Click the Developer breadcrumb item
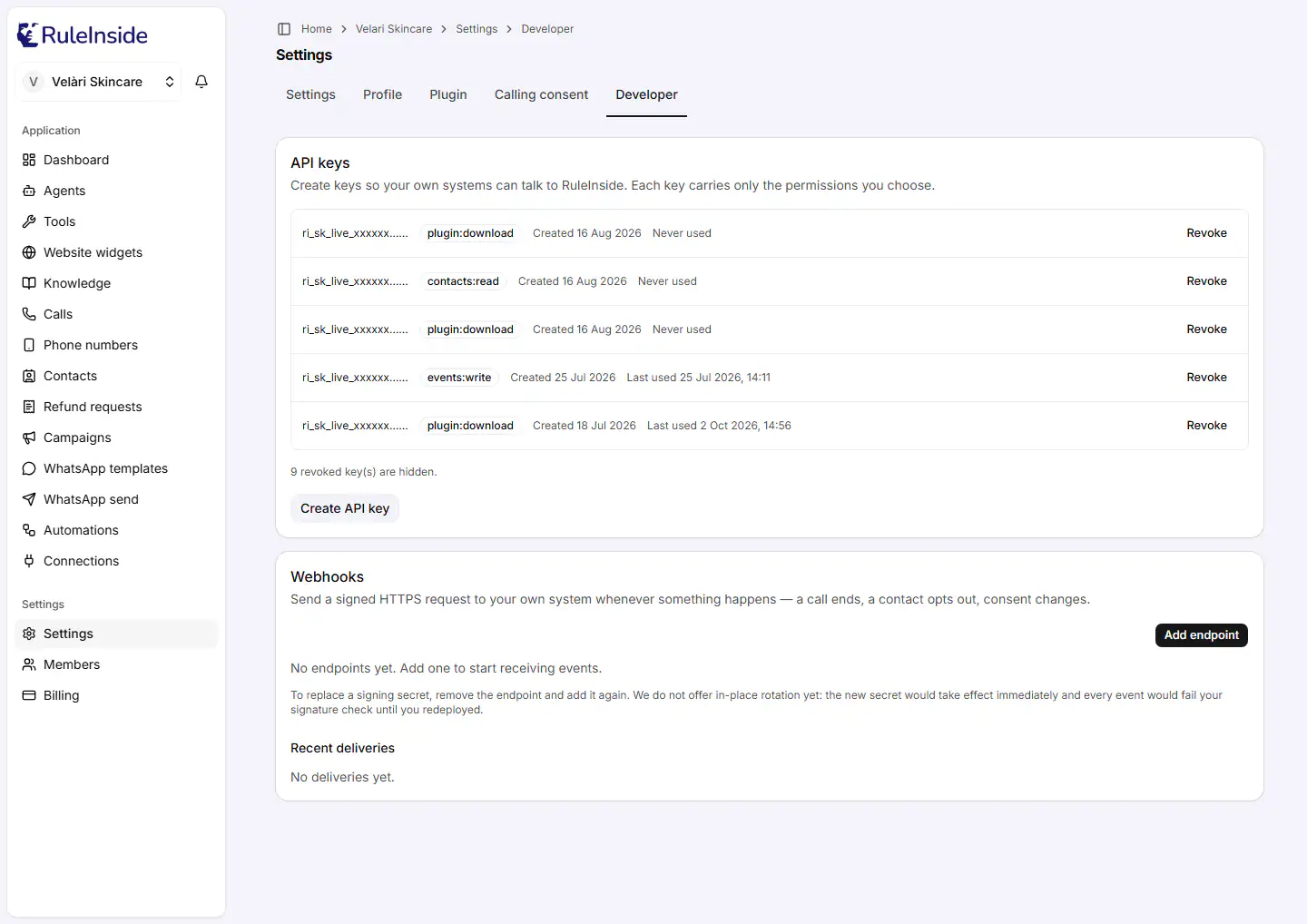 547,29
